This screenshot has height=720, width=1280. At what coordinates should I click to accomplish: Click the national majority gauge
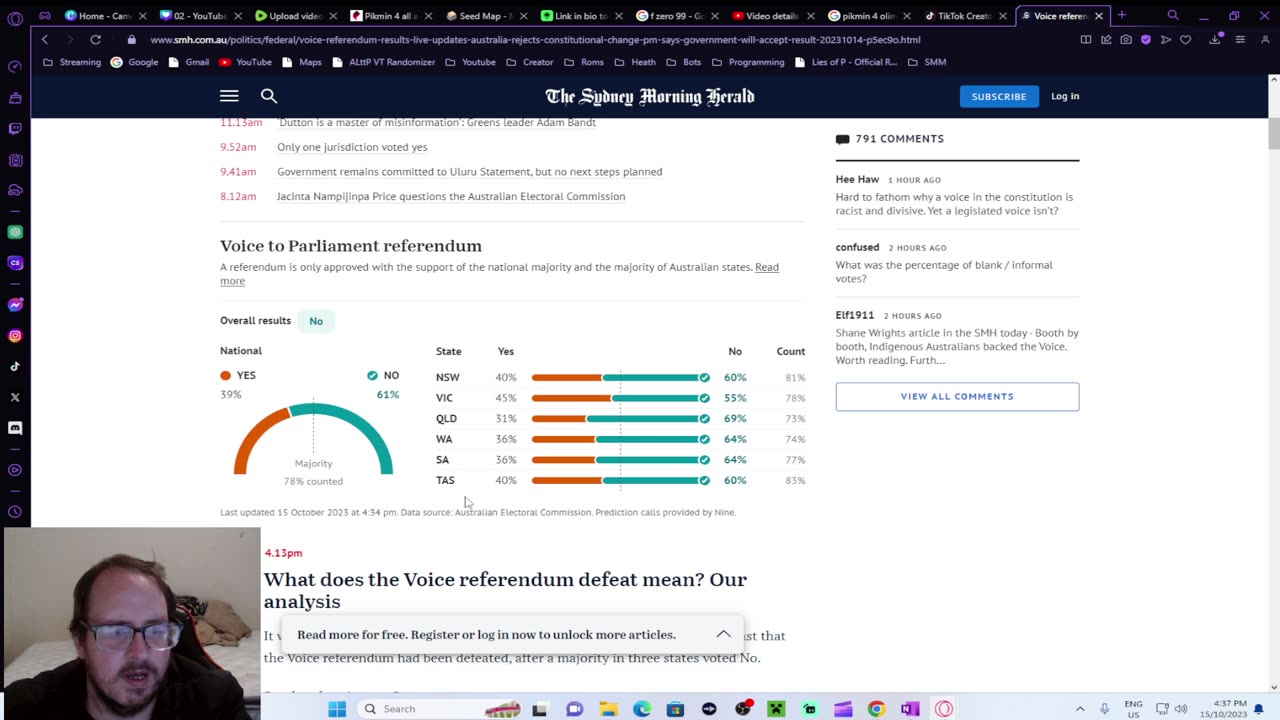[x=313, y=438]
